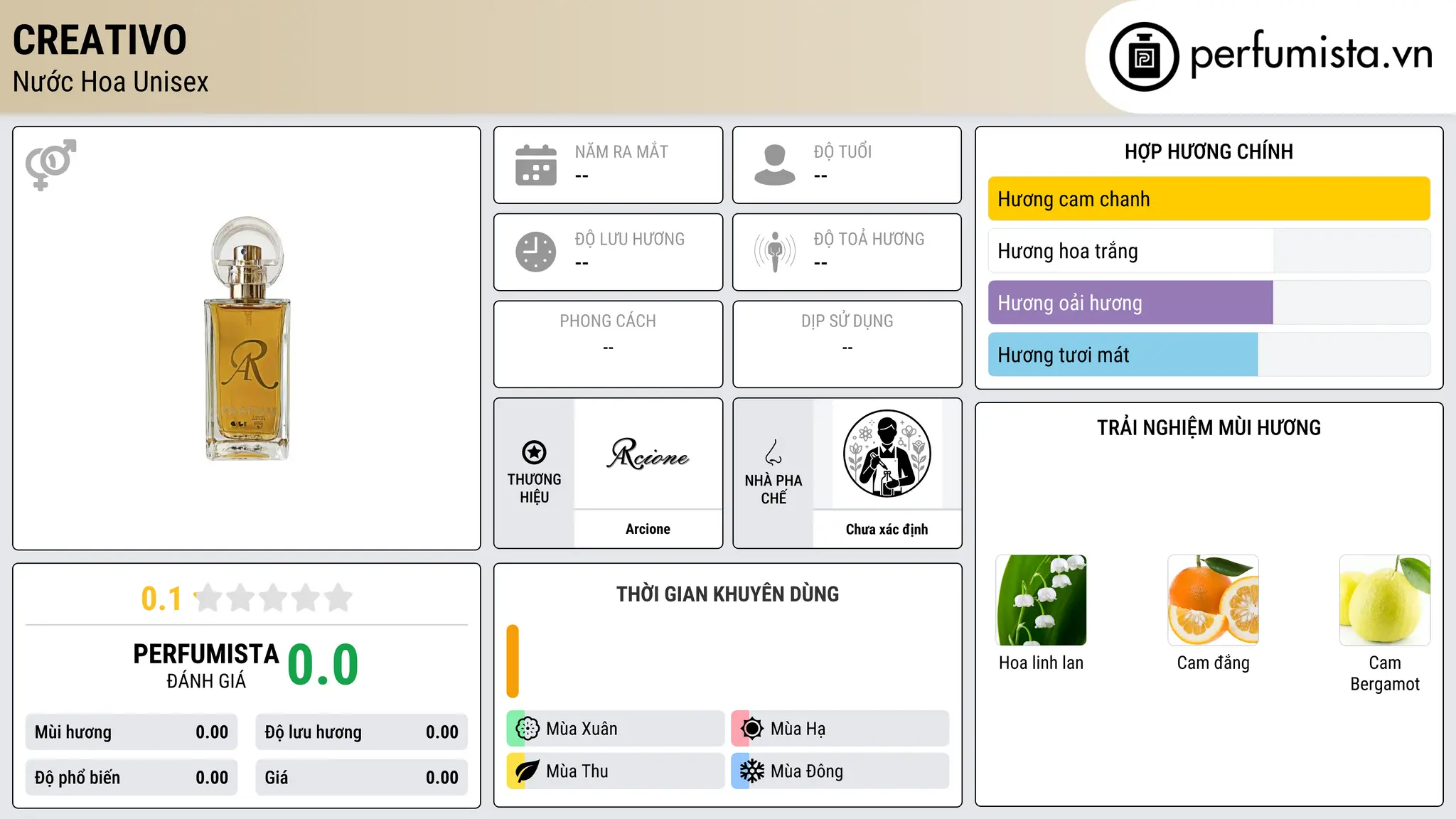The width and height of the screenshot is (1456, 819).
Task: Click the leaf icon for Mùa Thu
Action: (x=528, y=771)
